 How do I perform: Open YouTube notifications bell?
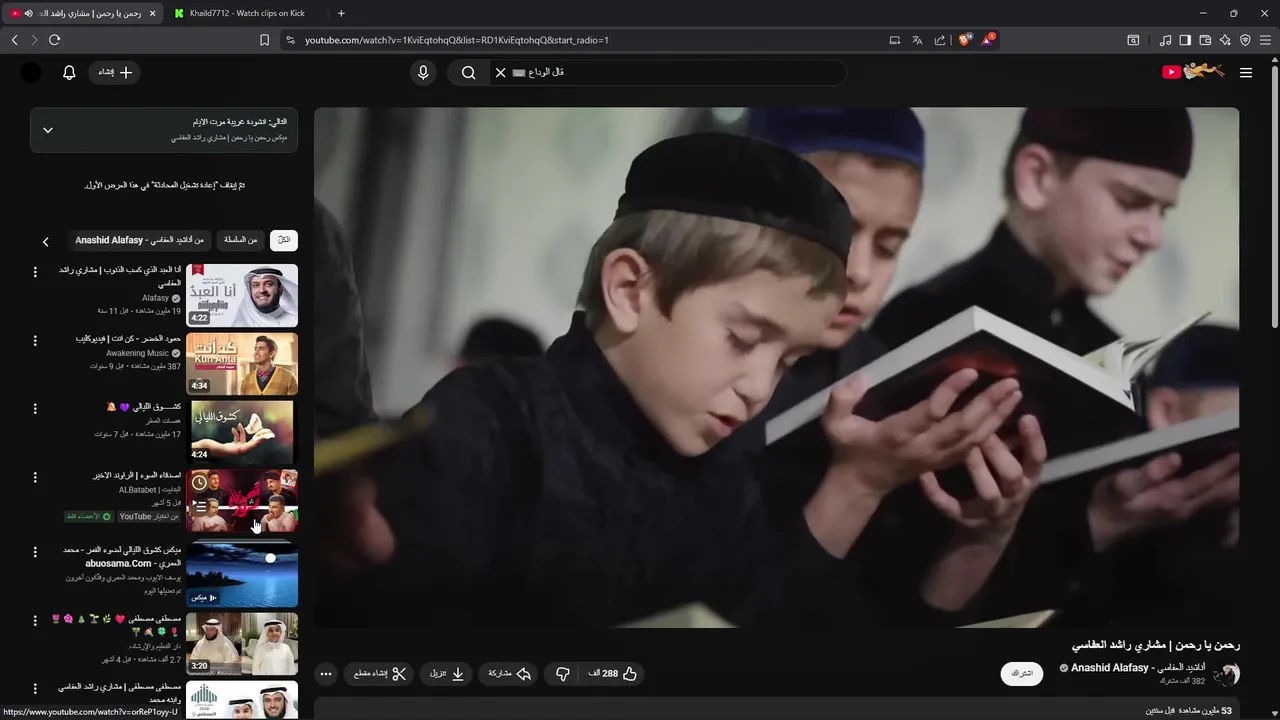coord(69,72)
